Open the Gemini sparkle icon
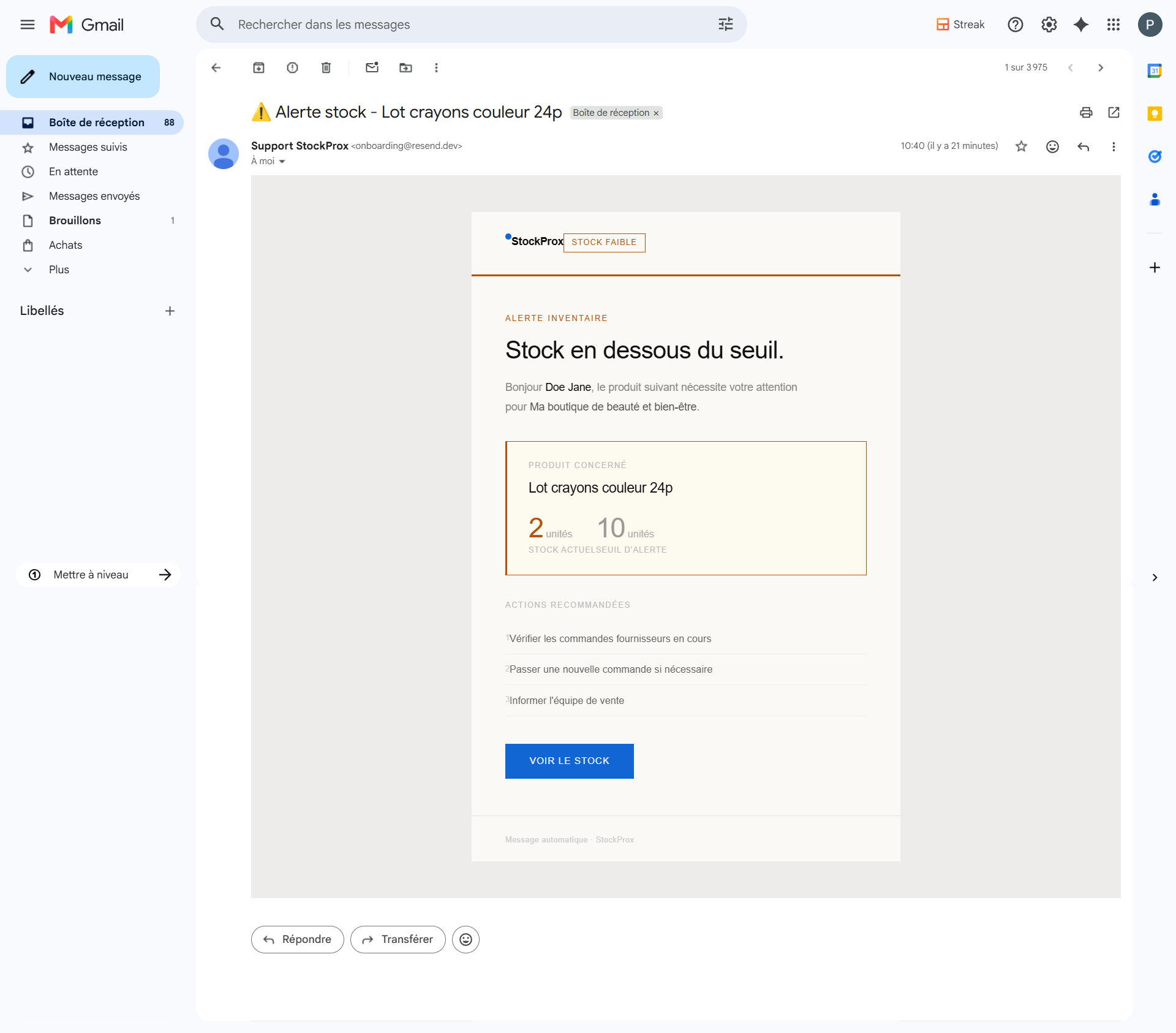Screen dimensions: 1176x1033 click(1081, 25)
